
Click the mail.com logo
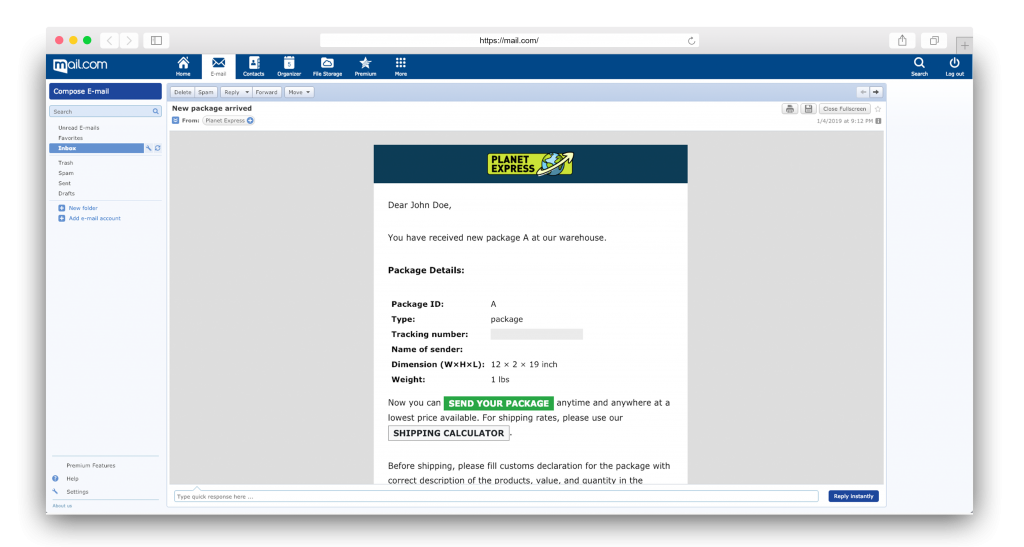(x=80, y=65)
